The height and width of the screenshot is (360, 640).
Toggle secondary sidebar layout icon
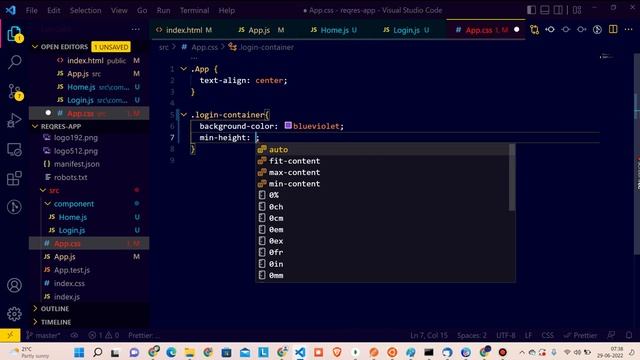point(558,10)
